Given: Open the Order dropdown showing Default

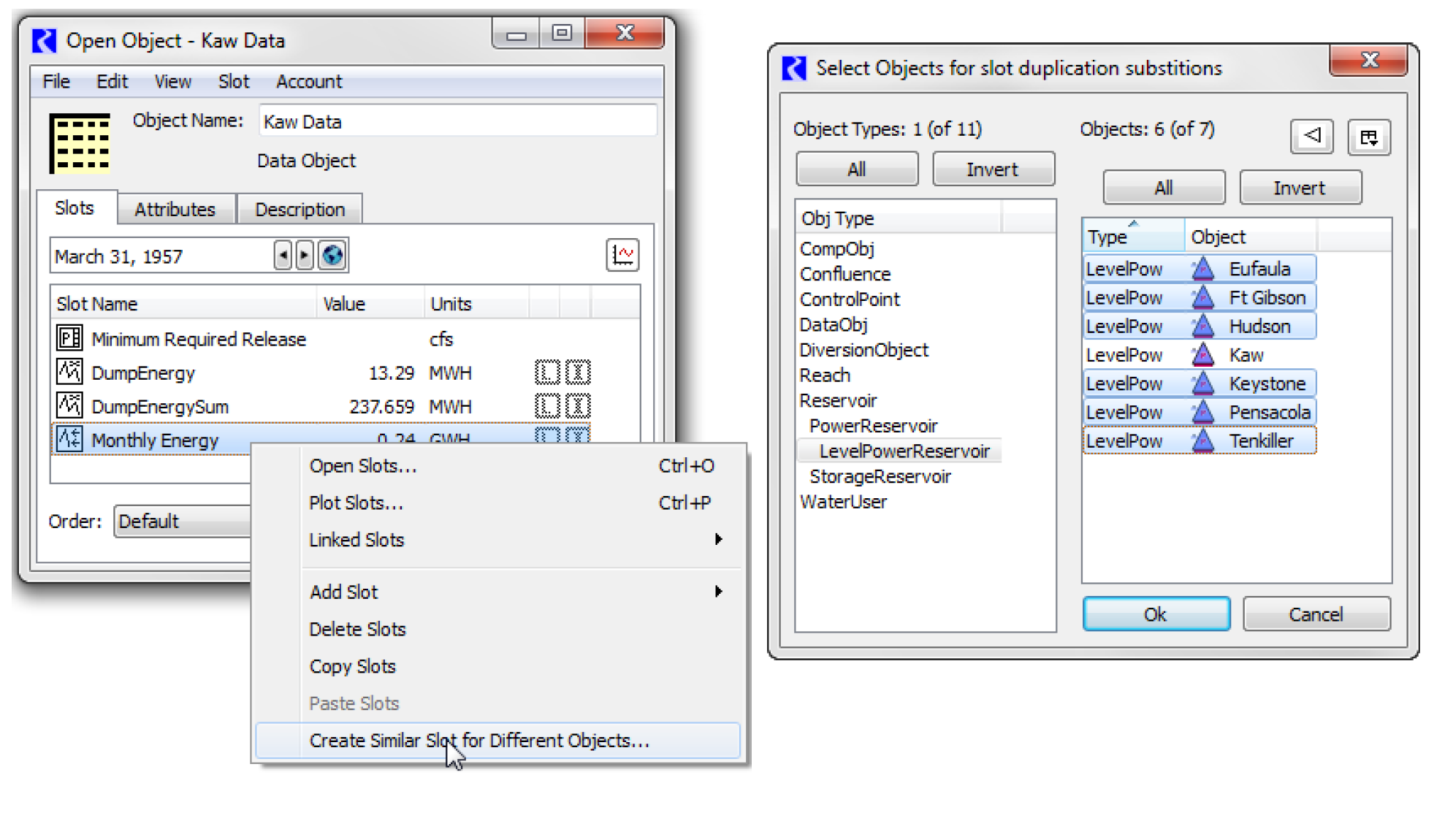Looking at the screenshot, I should coord(183,522).
